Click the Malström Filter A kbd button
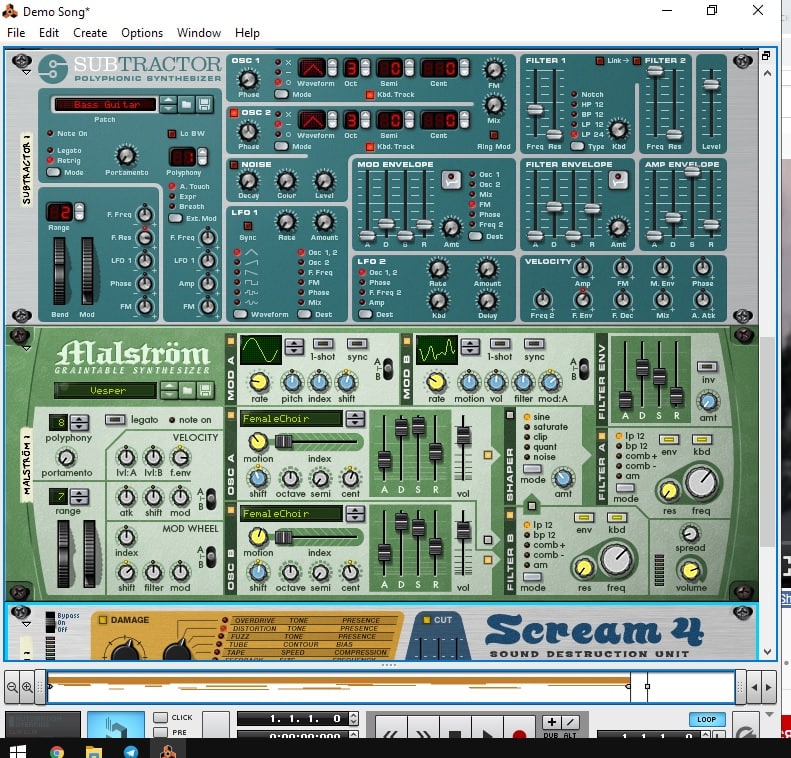 [x=702, y=440]
